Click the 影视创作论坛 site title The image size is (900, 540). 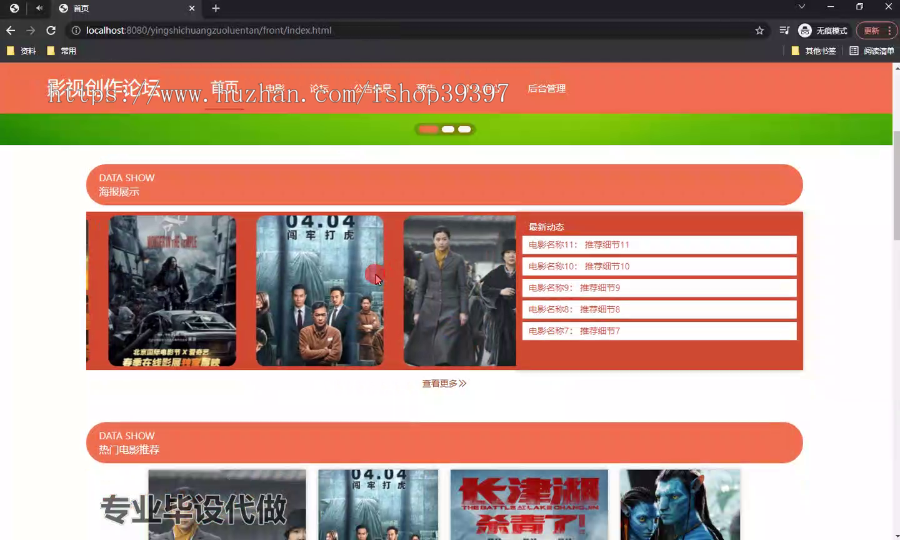pyautogui.click(x=103, y=88)
